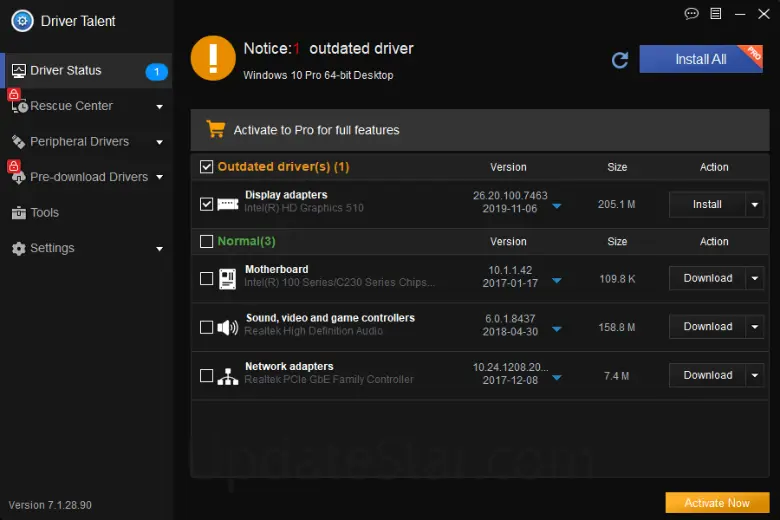780x520 pixels.
Task: Click the Intel(R) HD Graphics 510 text
Action: pos(304,208)
